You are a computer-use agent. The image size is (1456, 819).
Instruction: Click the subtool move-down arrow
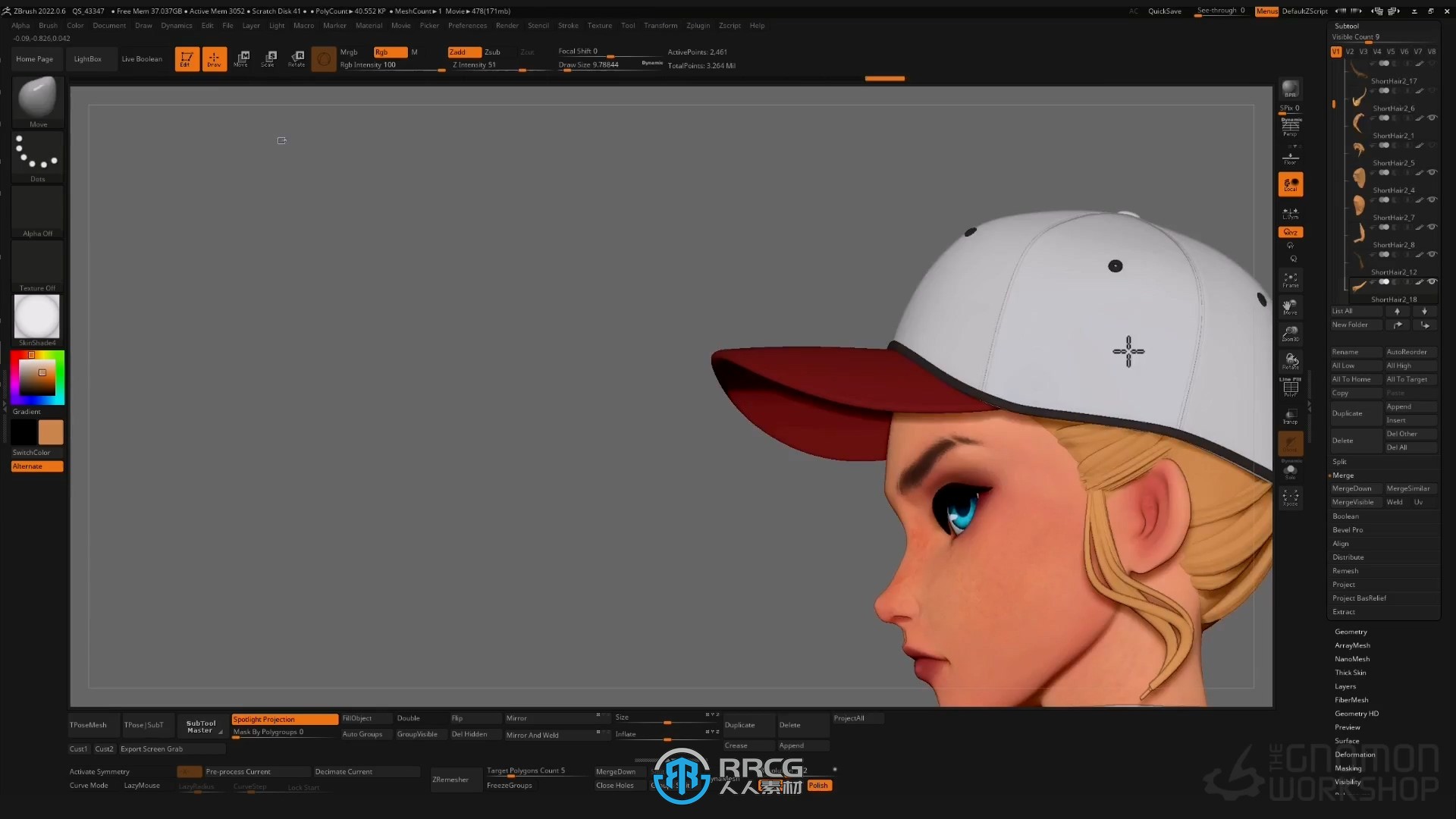(1424, 311)
